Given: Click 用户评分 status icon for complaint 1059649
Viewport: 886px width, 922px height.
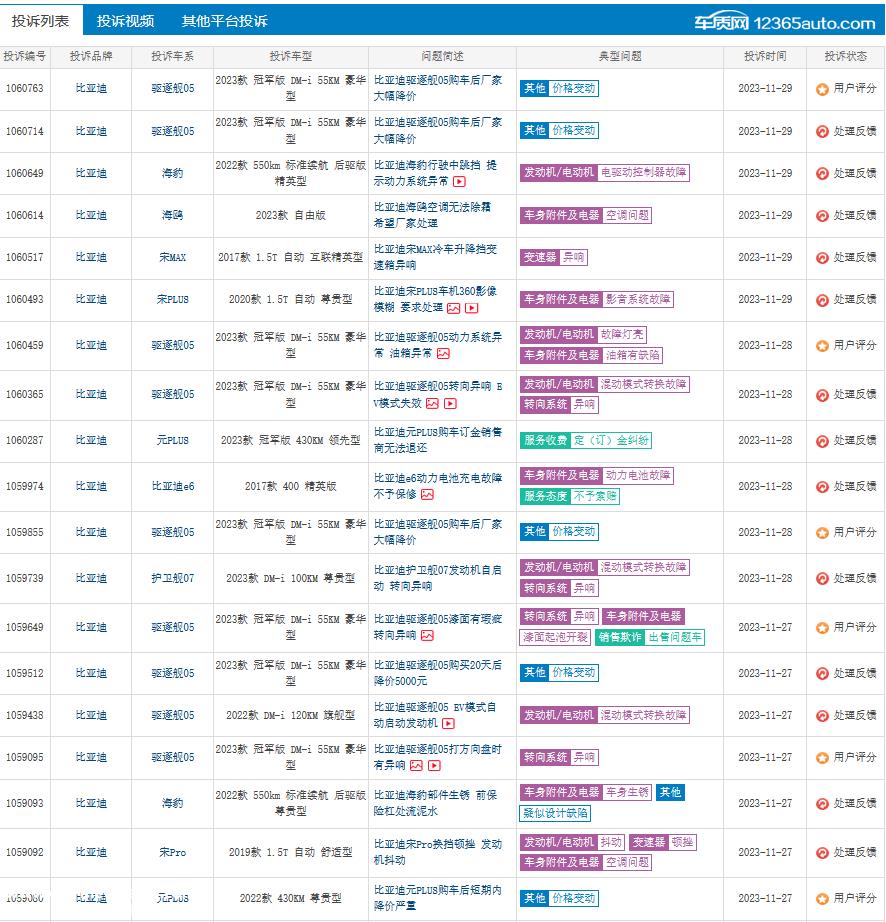Looking at the screenshot, I should point(822,628).
